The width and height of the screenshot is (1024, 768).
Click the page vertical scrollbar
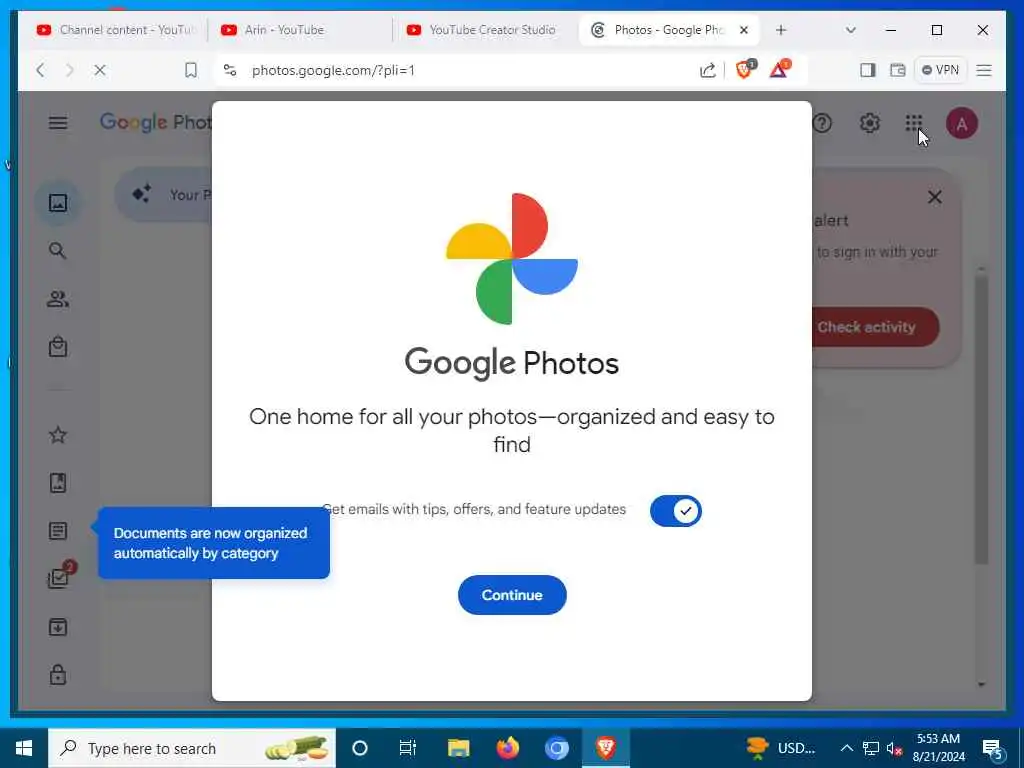point(981,418)
